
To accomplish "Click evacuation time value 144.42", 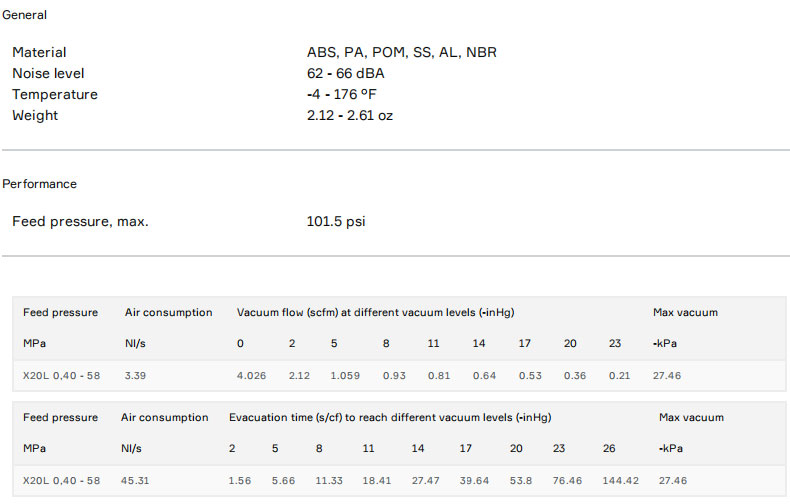I will [x=620, y=481].
